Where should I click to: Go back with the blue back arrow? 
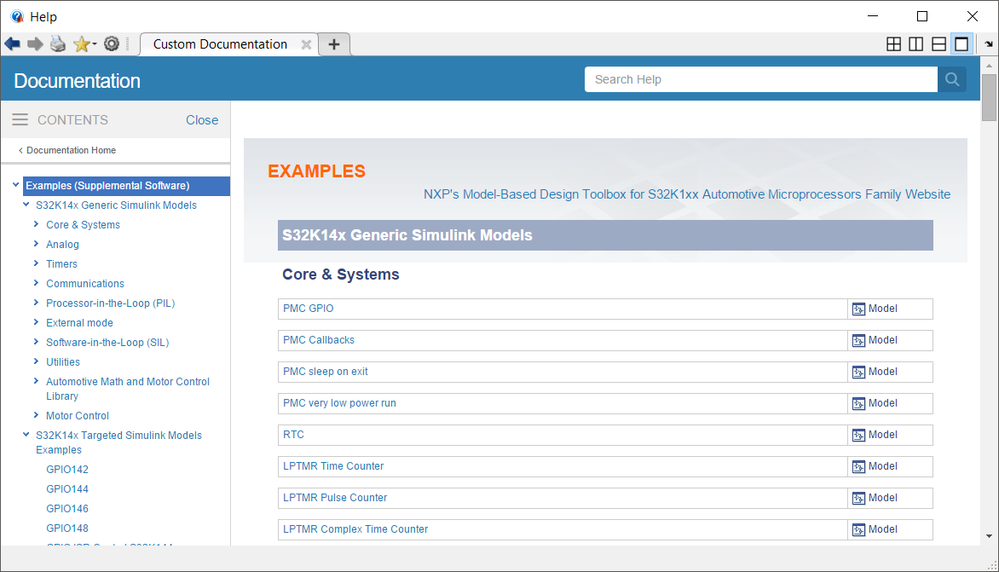[x=12, y=44]
